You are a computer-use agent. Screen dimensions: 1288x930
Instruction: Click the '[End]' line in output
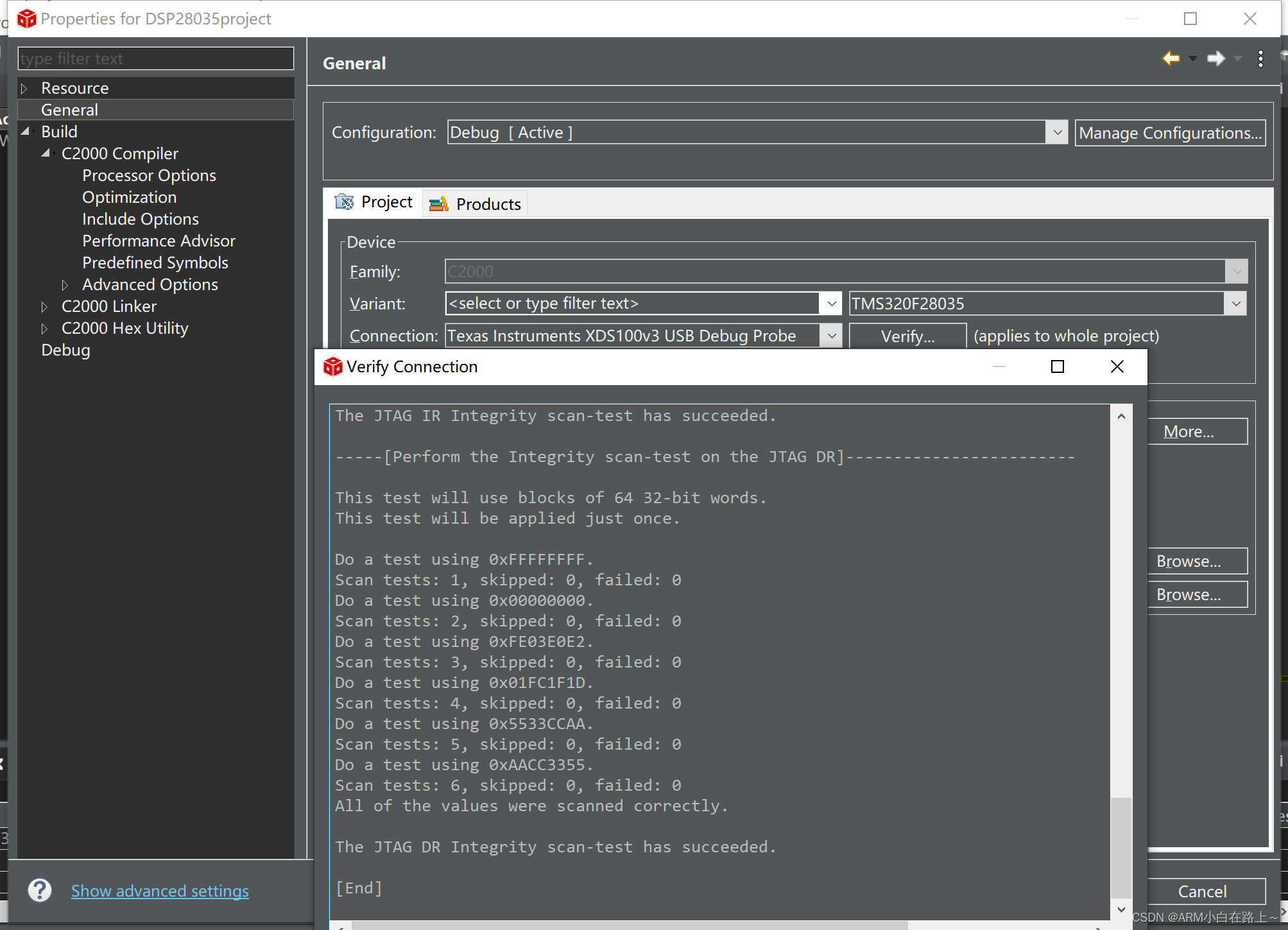click(359, 888)
